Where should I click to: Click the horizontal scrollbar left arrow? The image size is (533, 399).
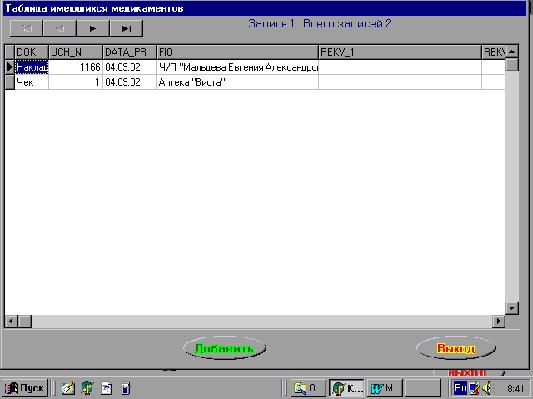[11, 321]
